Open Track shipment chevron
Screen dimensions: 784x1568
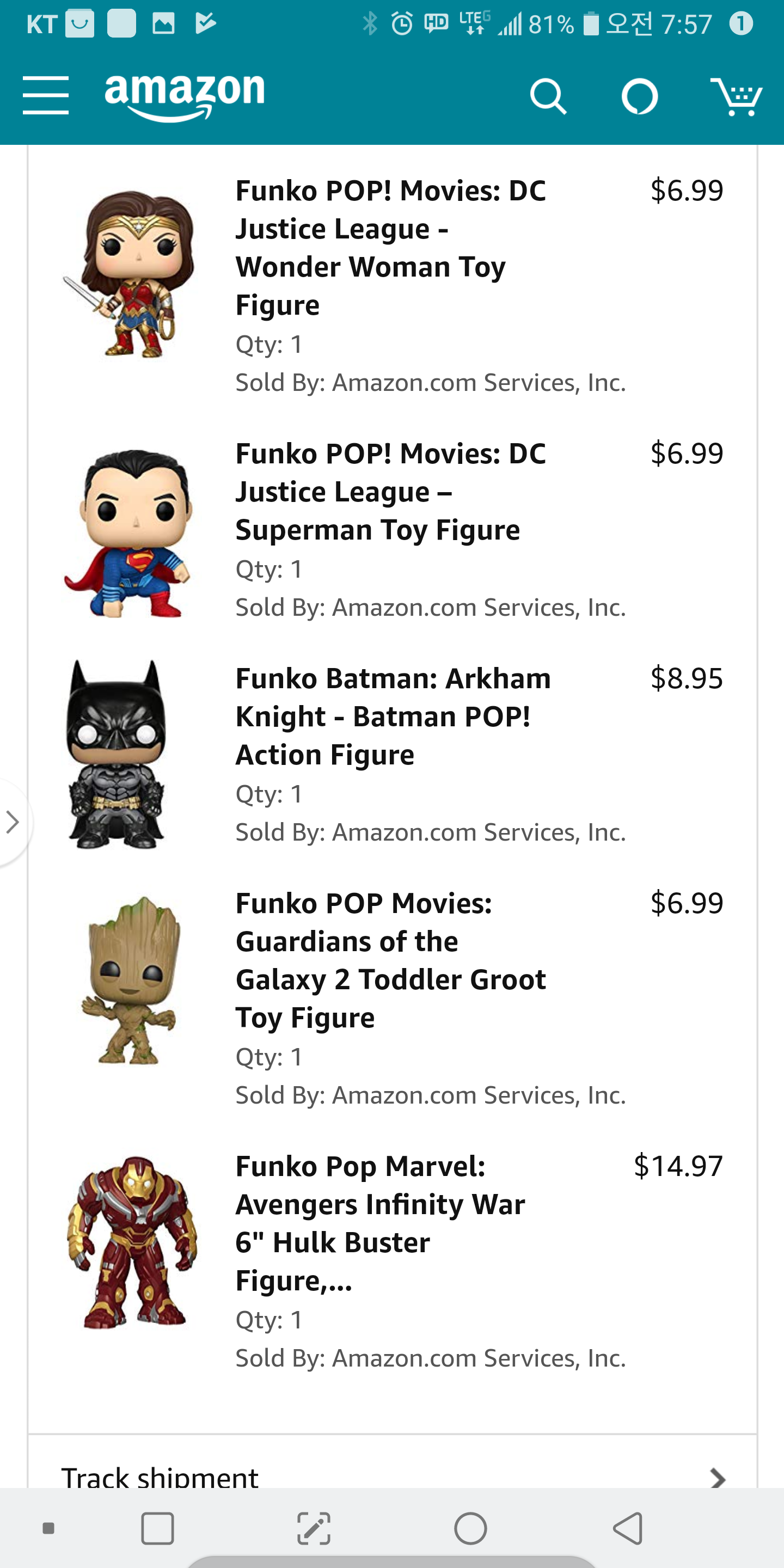tap(718, 1478)
